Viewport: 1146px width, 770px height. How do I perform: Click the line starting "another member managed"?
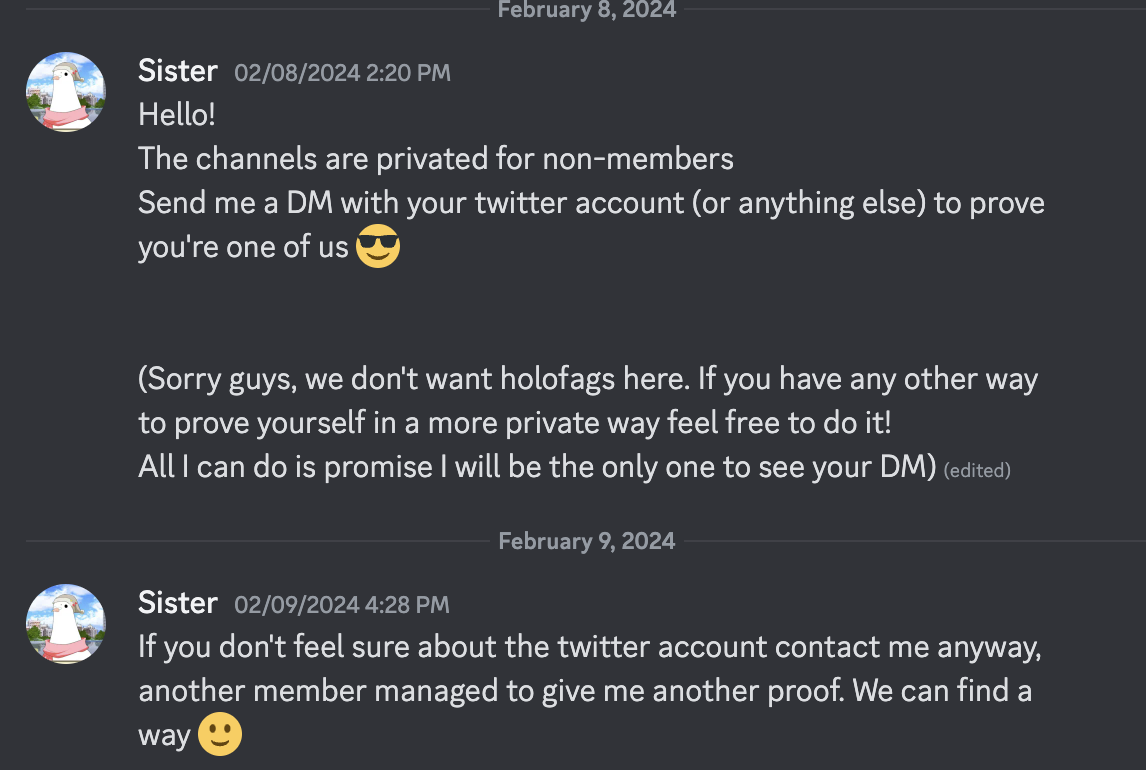point(585,691)
